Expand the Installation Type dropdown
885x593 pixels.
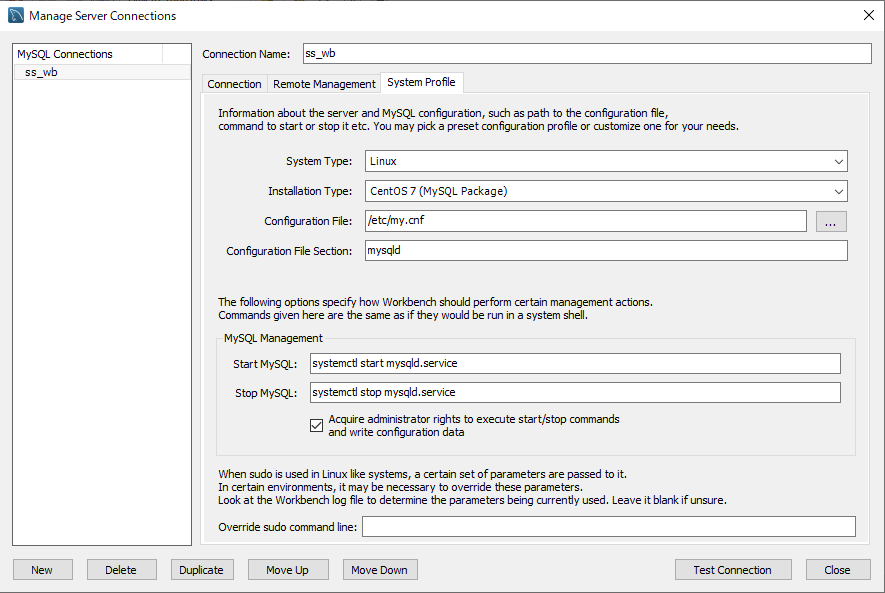click(x=606, y=191)
